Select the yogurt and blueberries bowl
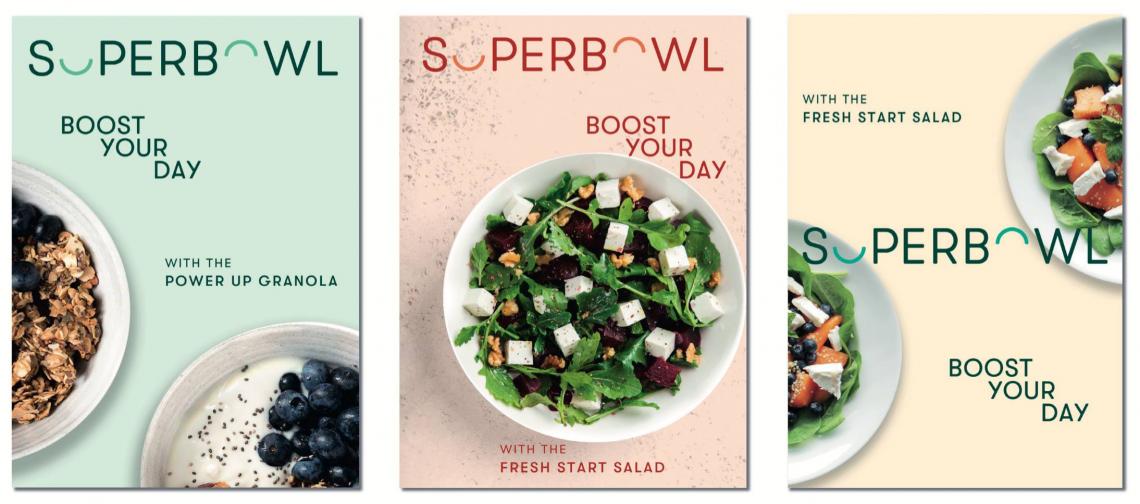The width and height of the screenshot is (1140, 504). pos(250,406)
